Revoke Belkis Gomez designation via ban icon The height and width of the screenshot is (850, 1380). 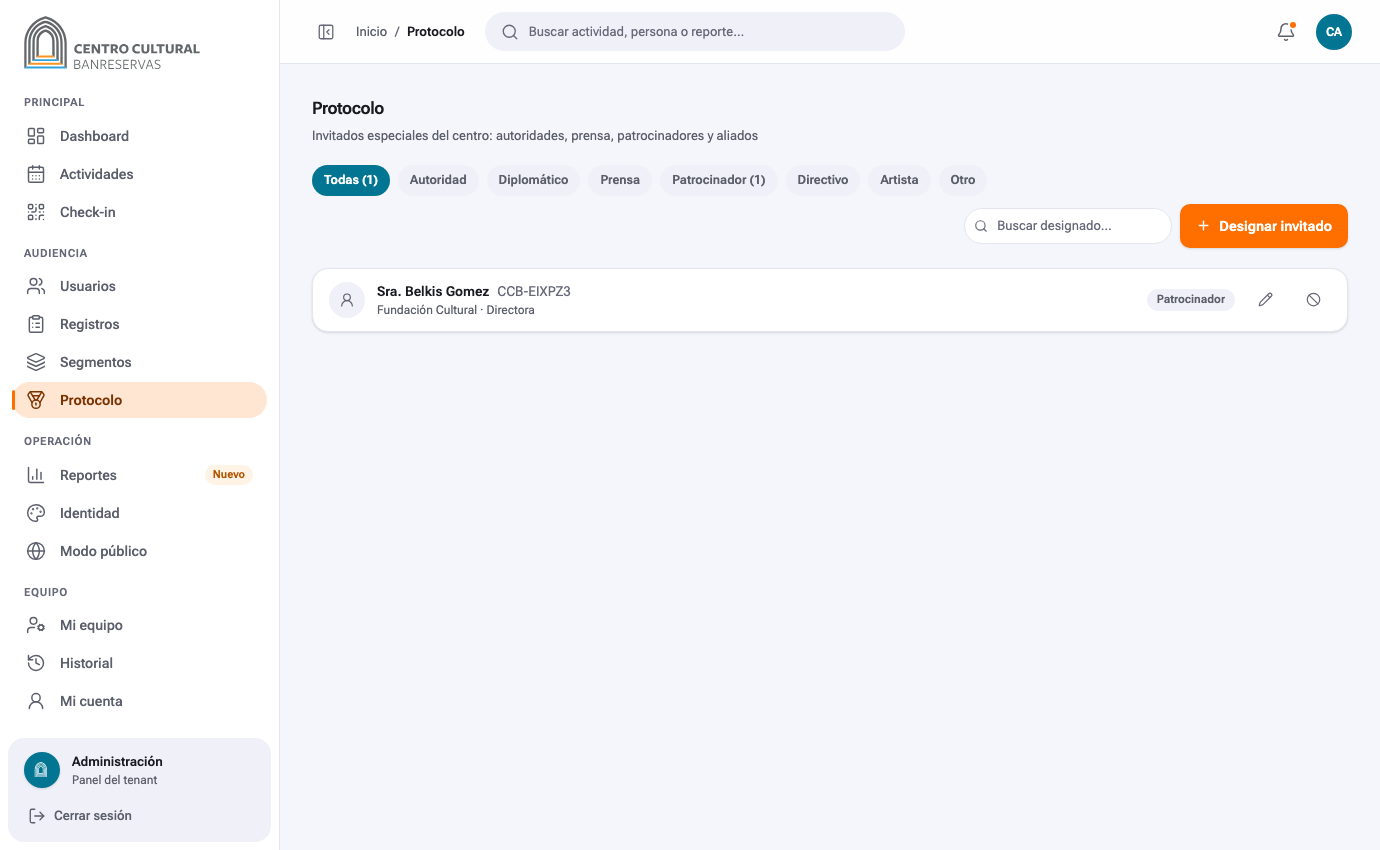click(1314, 299)
